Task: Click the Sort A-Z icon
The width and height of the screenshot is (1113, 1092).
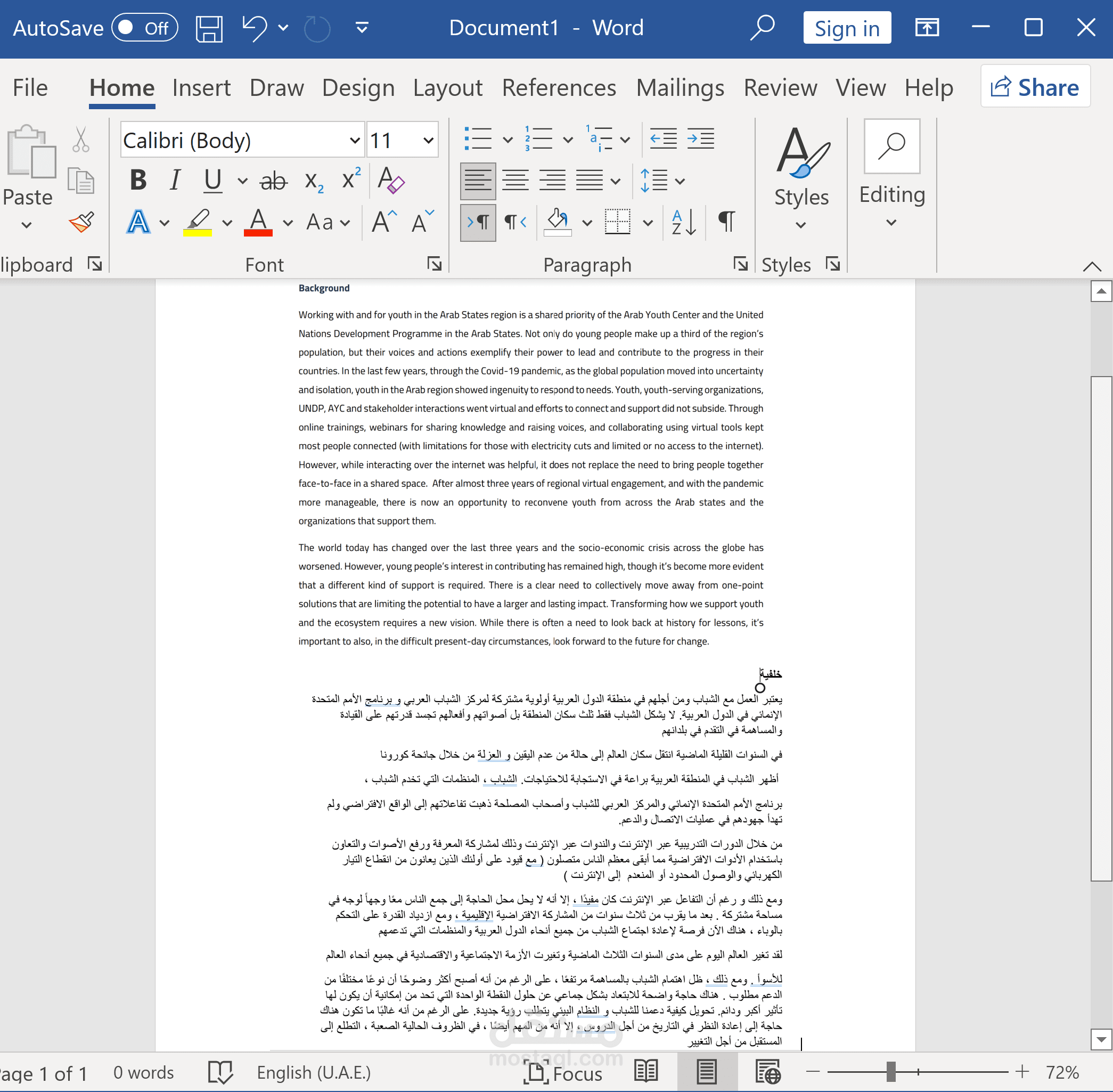Action: point(684,222)
